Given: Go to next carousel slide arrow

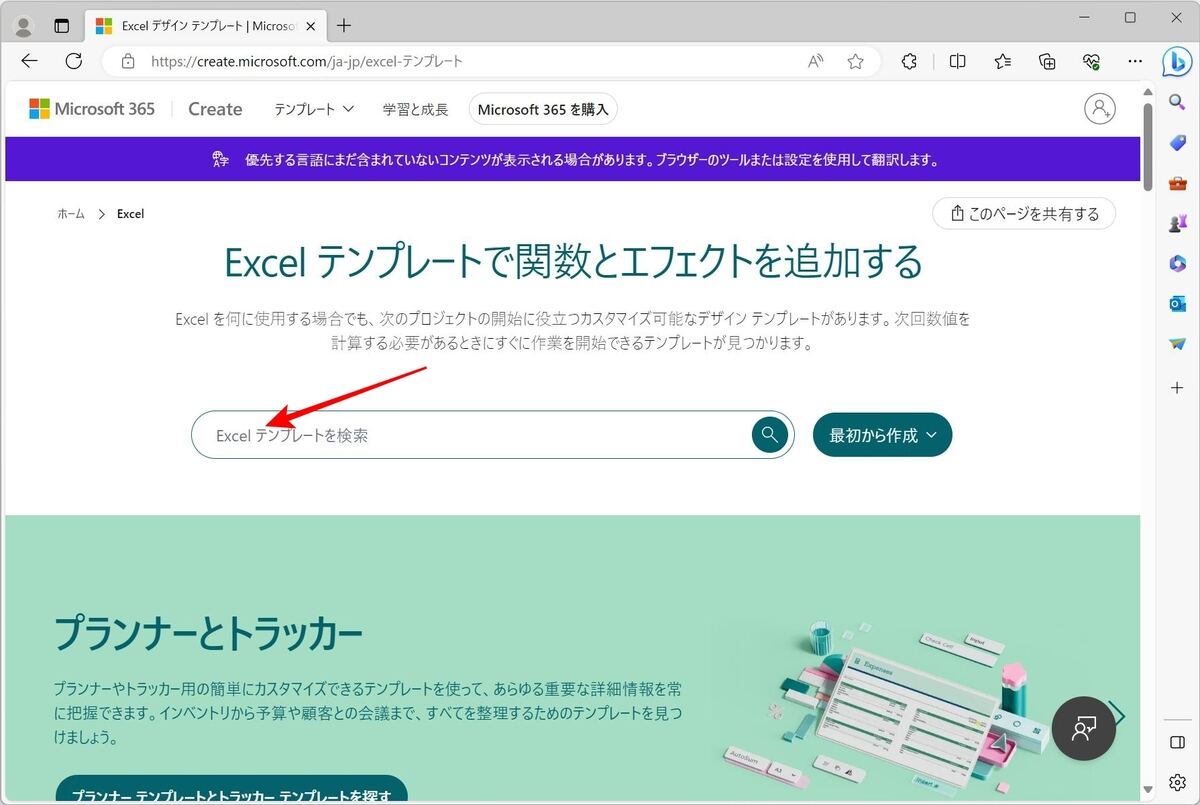Looking at the screenshot, I should click(x=1119, y=715).
